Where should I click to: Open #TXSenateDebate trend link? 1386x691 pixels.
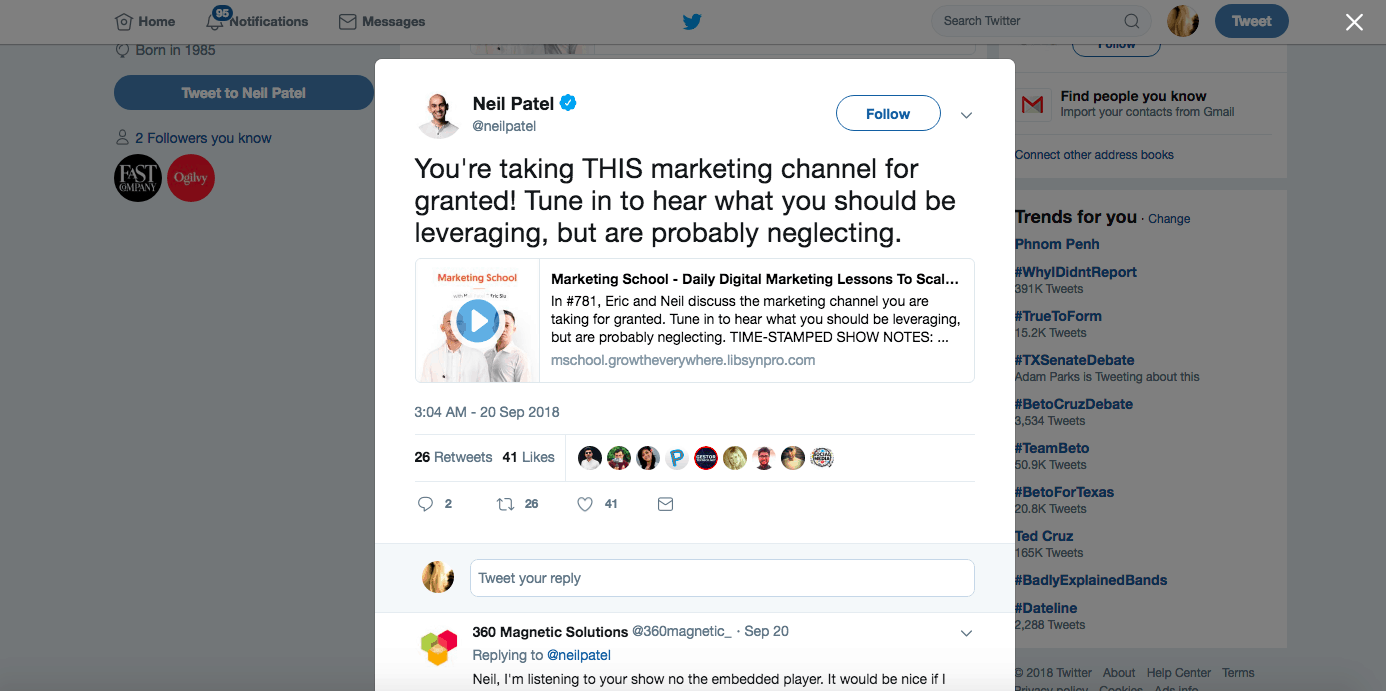(x=1074, y=360)
